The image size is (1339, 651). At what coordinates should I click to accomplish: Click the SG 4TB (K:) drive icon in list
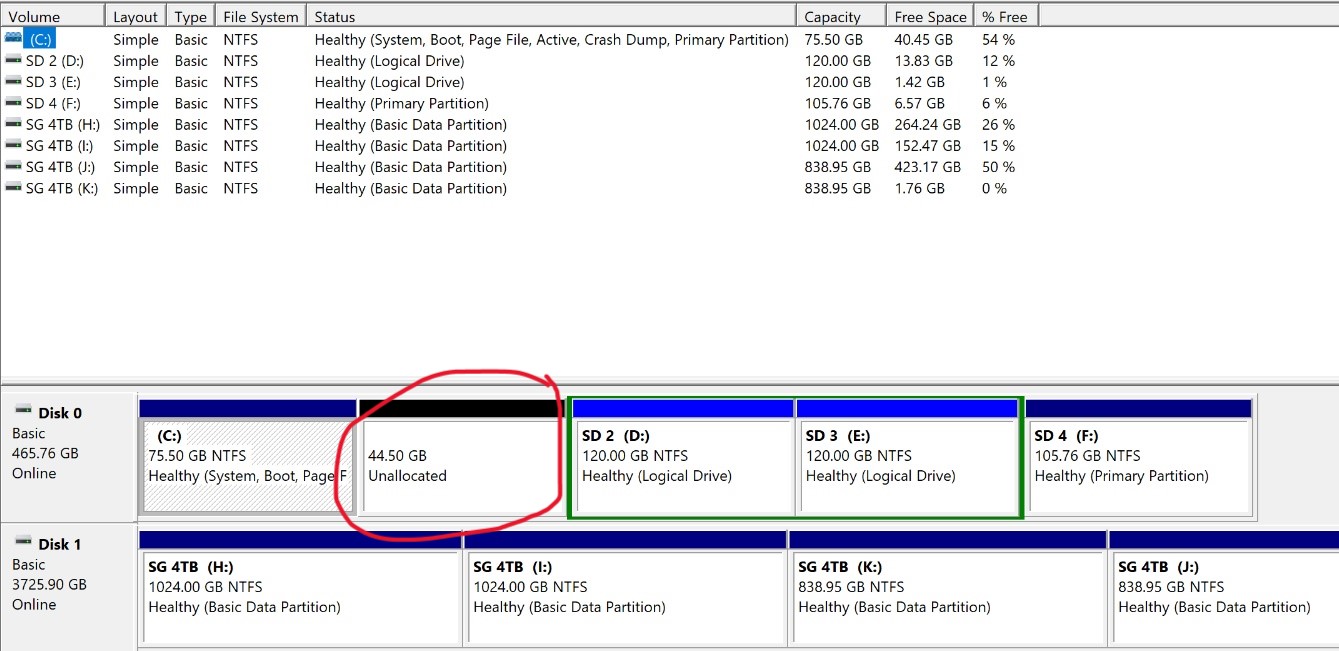pos(13,188)
